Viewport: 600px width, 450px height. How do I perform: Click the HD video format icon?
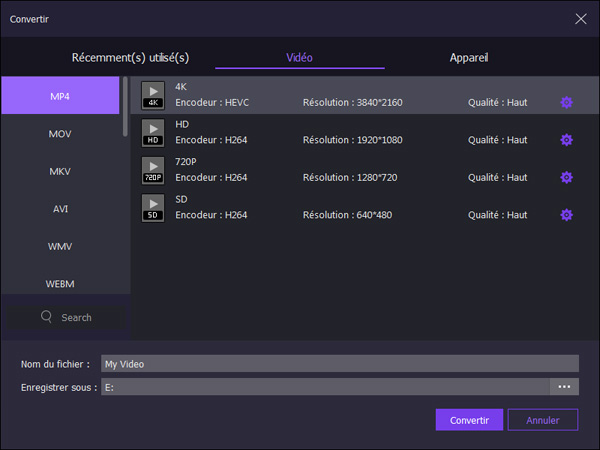click(x=153, y=132)
